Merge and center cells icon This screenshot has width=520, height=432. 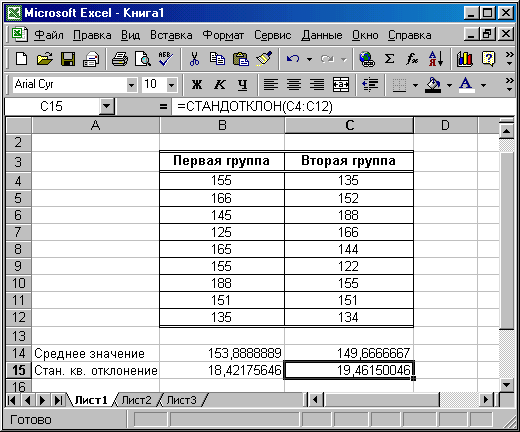pyautogui.click(x=341, y=85)
